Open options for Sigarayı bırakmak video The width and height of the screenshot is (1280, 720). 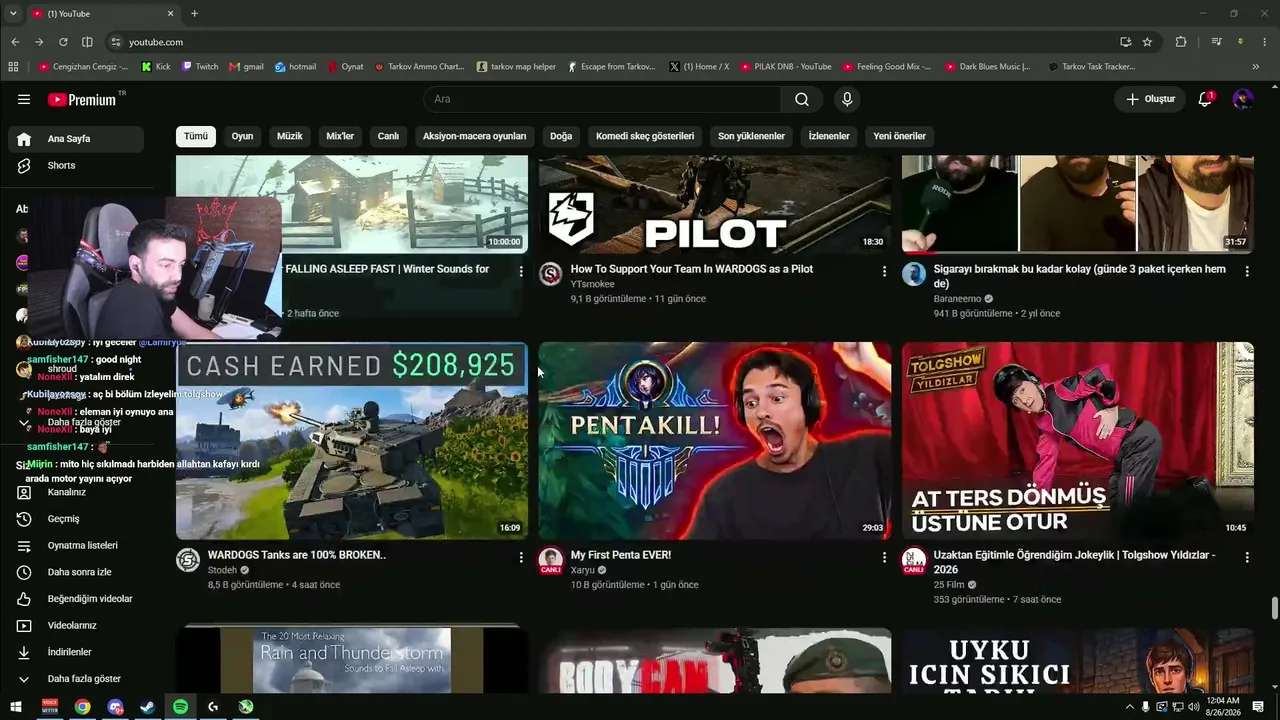click(x=1247, y=271)
